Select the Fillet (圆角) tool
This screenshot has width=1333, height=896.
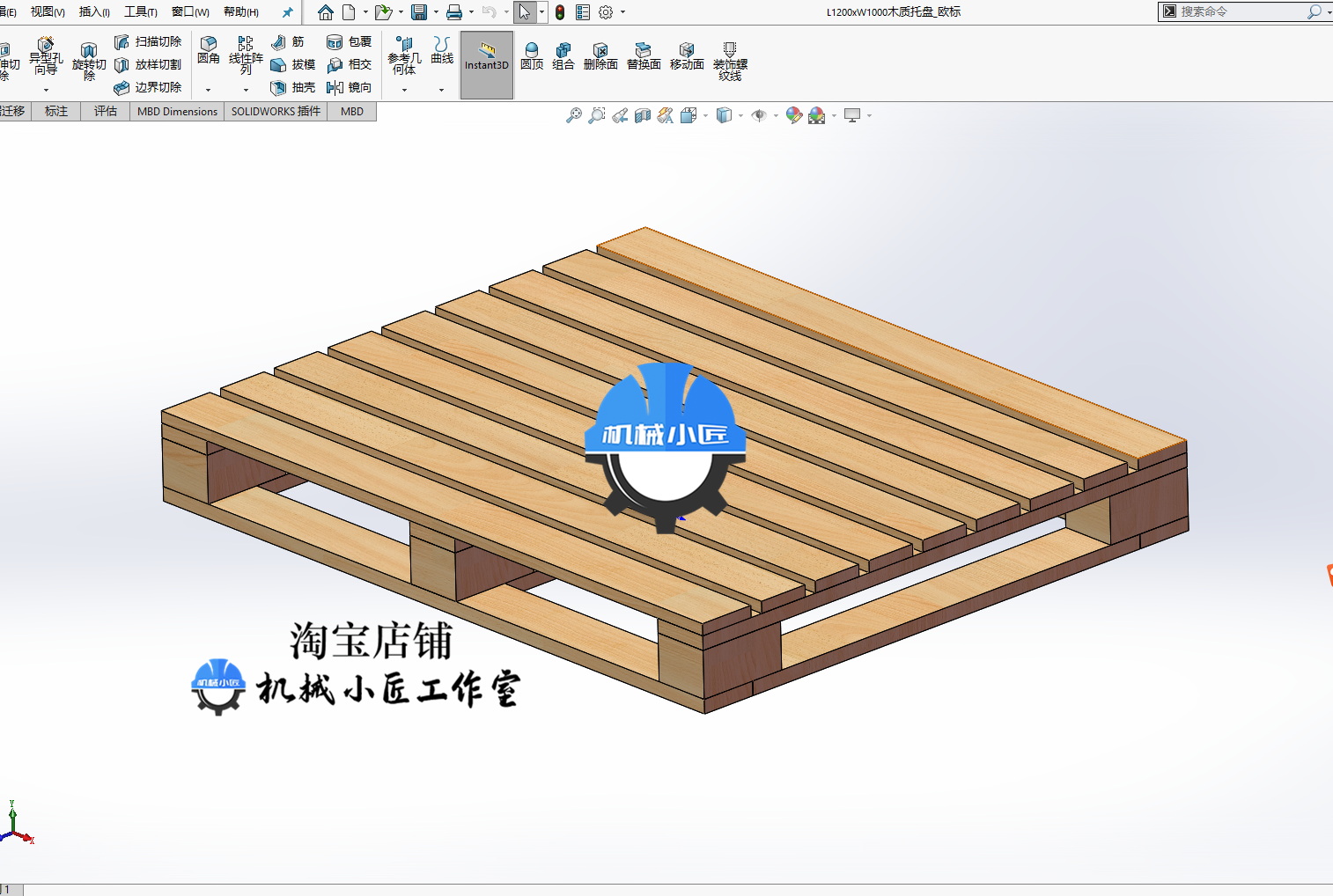209,50
